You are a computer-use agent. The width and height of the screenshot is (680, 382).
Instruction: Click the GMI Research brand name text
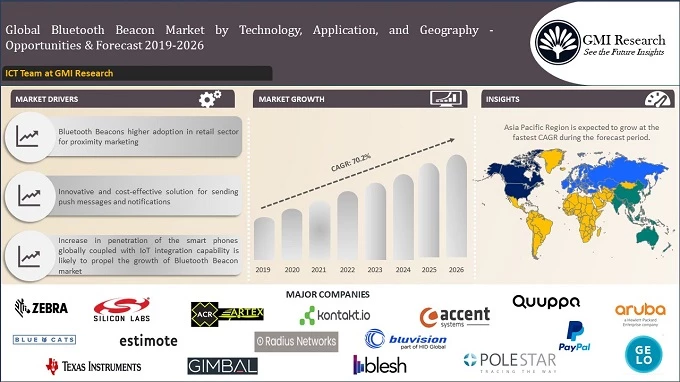point(624,40)
